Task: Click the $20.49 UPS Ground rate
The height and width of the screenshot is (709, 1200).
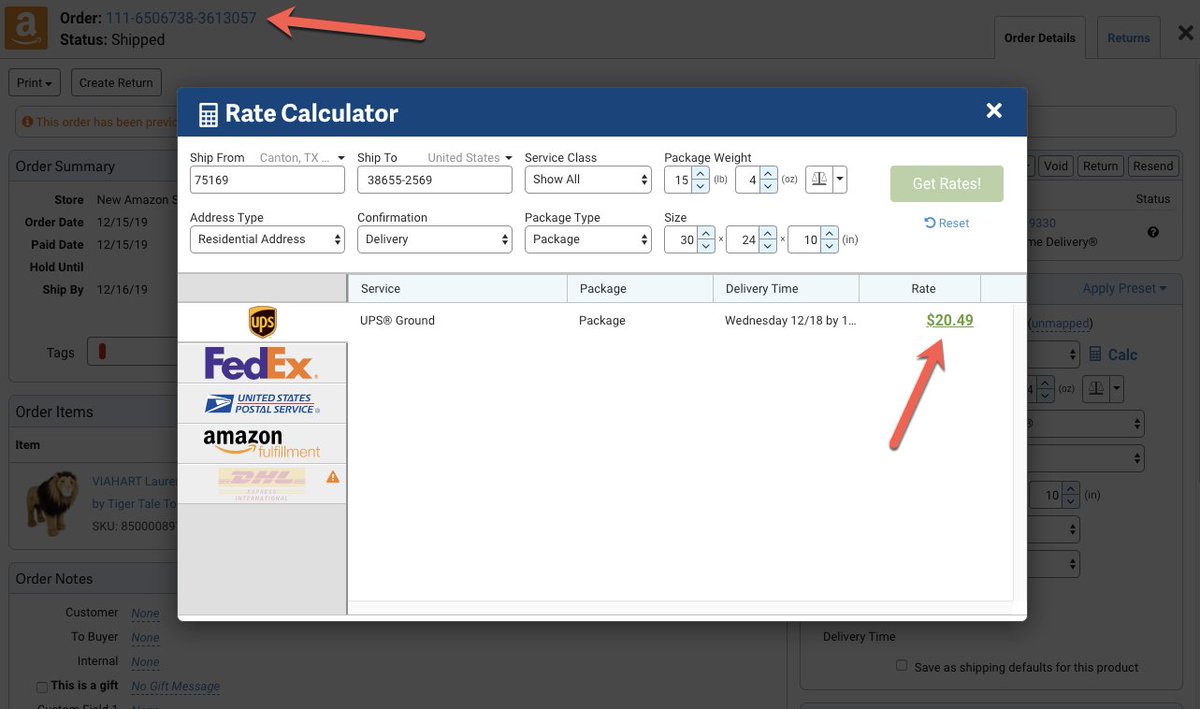Action: pyautogui.click(x=949, y=320)
